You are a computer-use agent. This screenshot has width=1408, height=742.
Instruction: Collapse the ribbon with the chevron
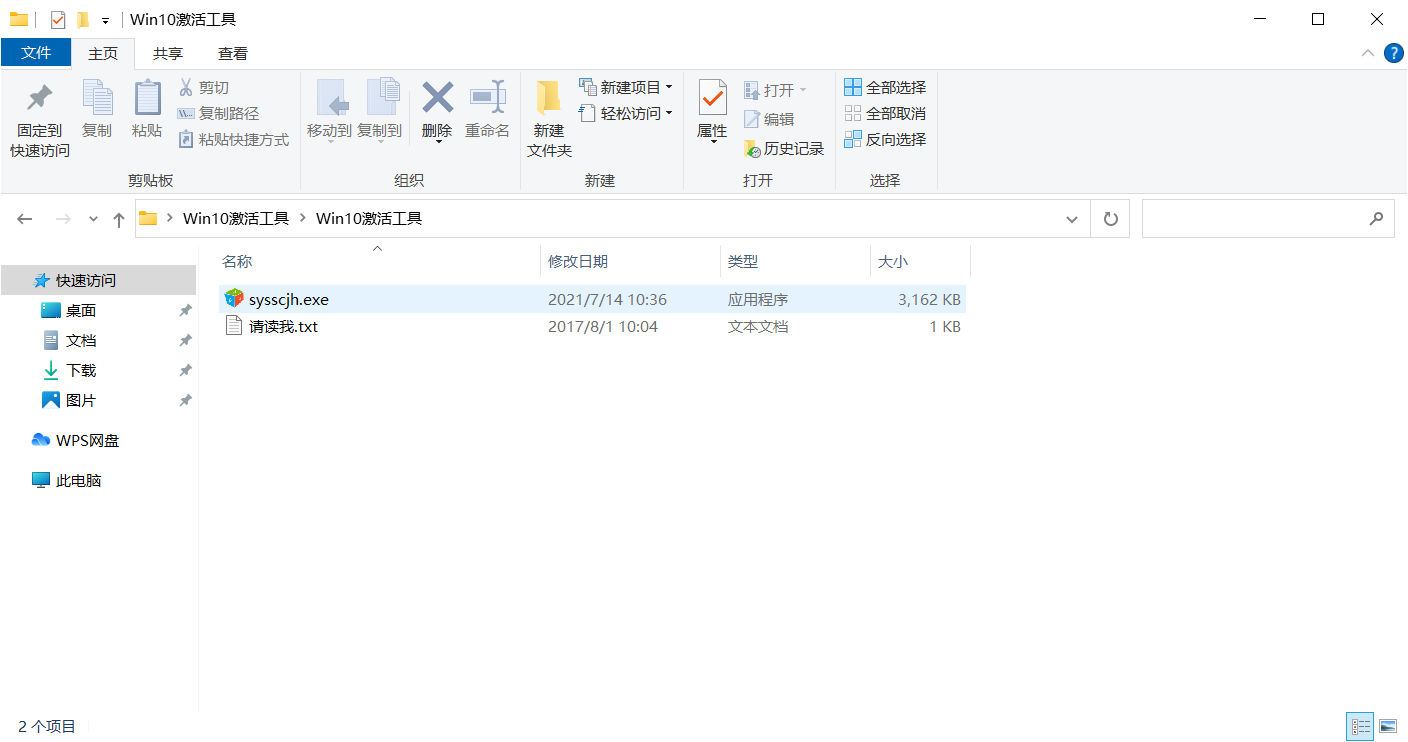coord(1367,53)
